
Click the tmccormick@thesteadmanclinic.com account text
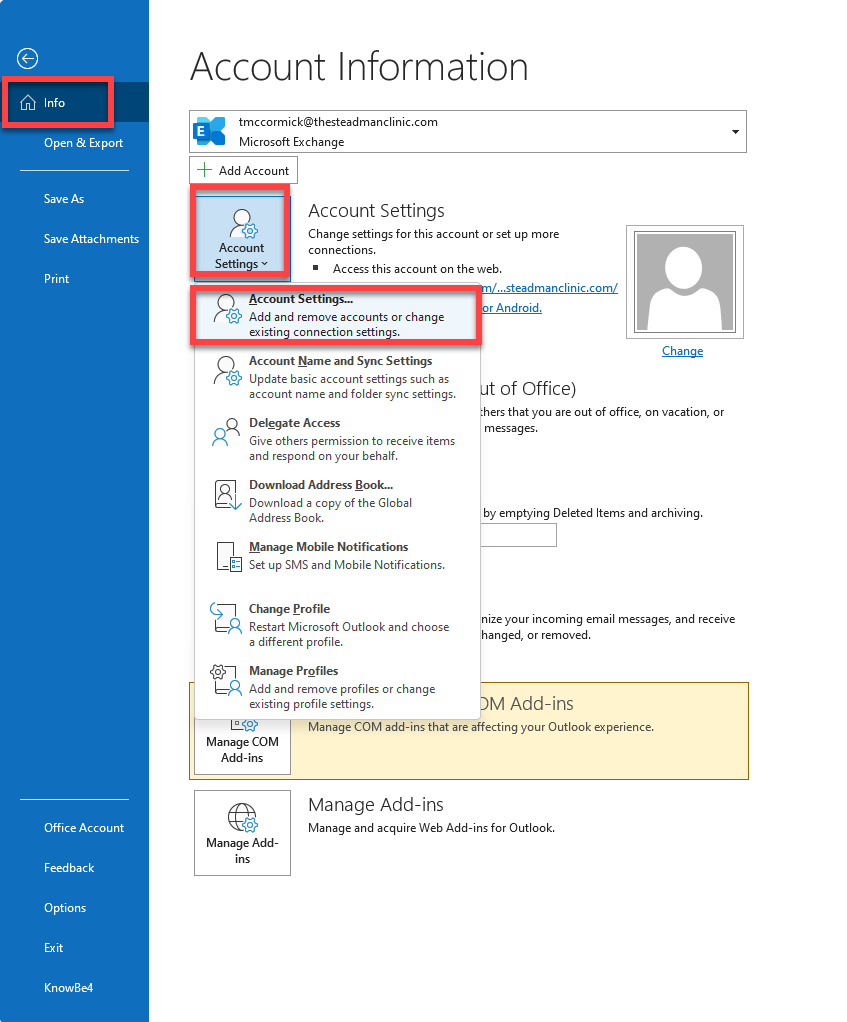[x=338, y=122]
